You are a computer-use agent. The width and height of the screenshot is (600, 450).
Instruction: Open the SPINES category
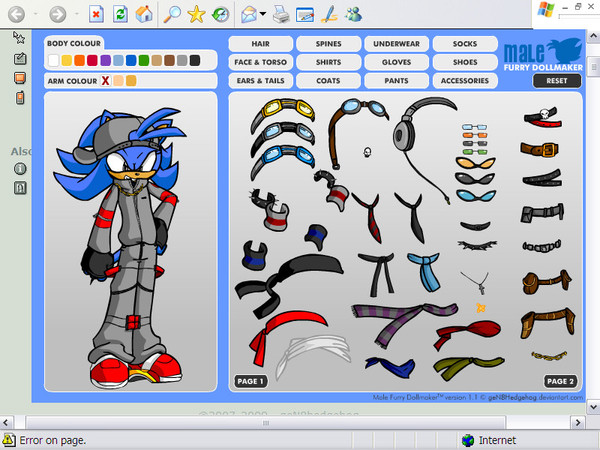328,44
